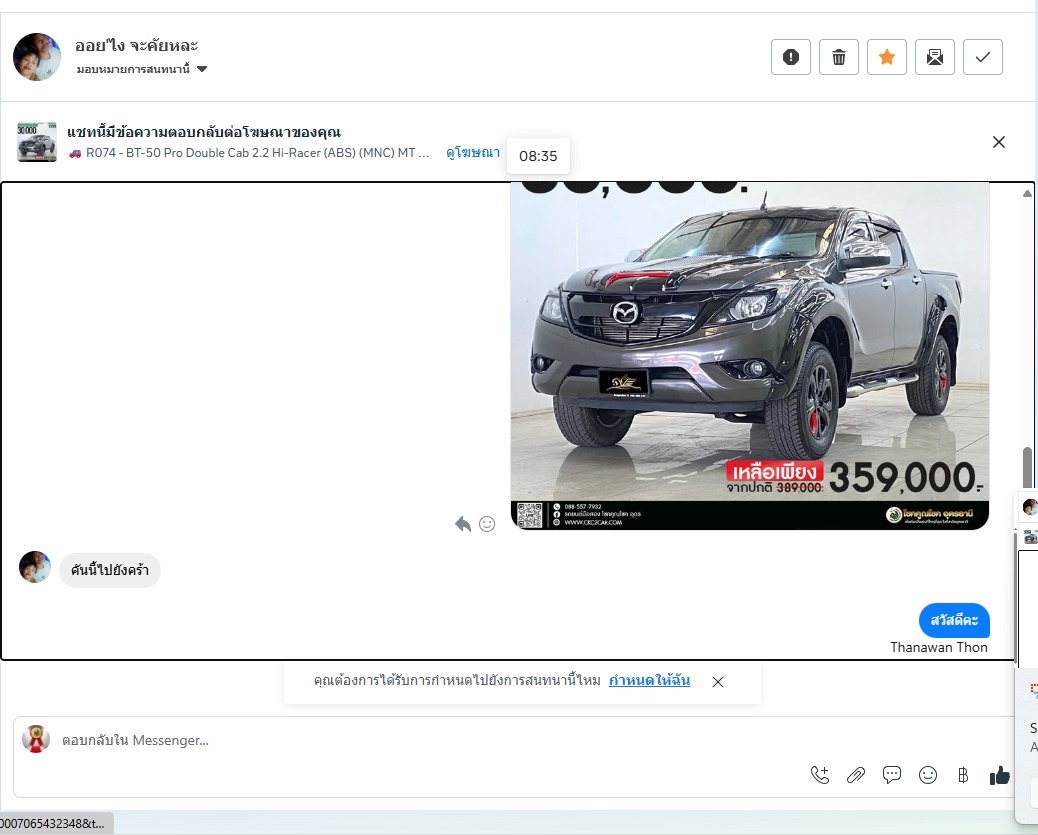Open payment request baht icon
This screenshot has height=835, width=1038.
pyautogui.click(x=963, y=775)
